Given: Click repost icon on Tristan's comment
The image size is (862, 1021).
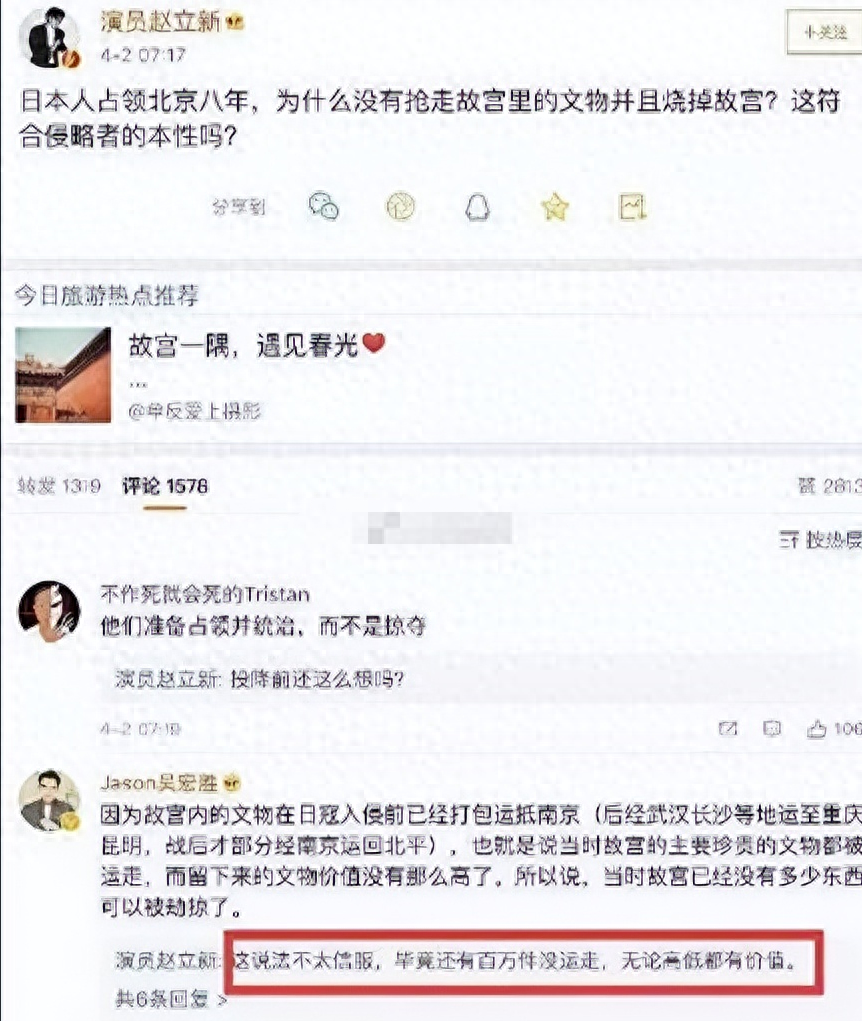Looking at the screenshot, I should pos(728,728).
